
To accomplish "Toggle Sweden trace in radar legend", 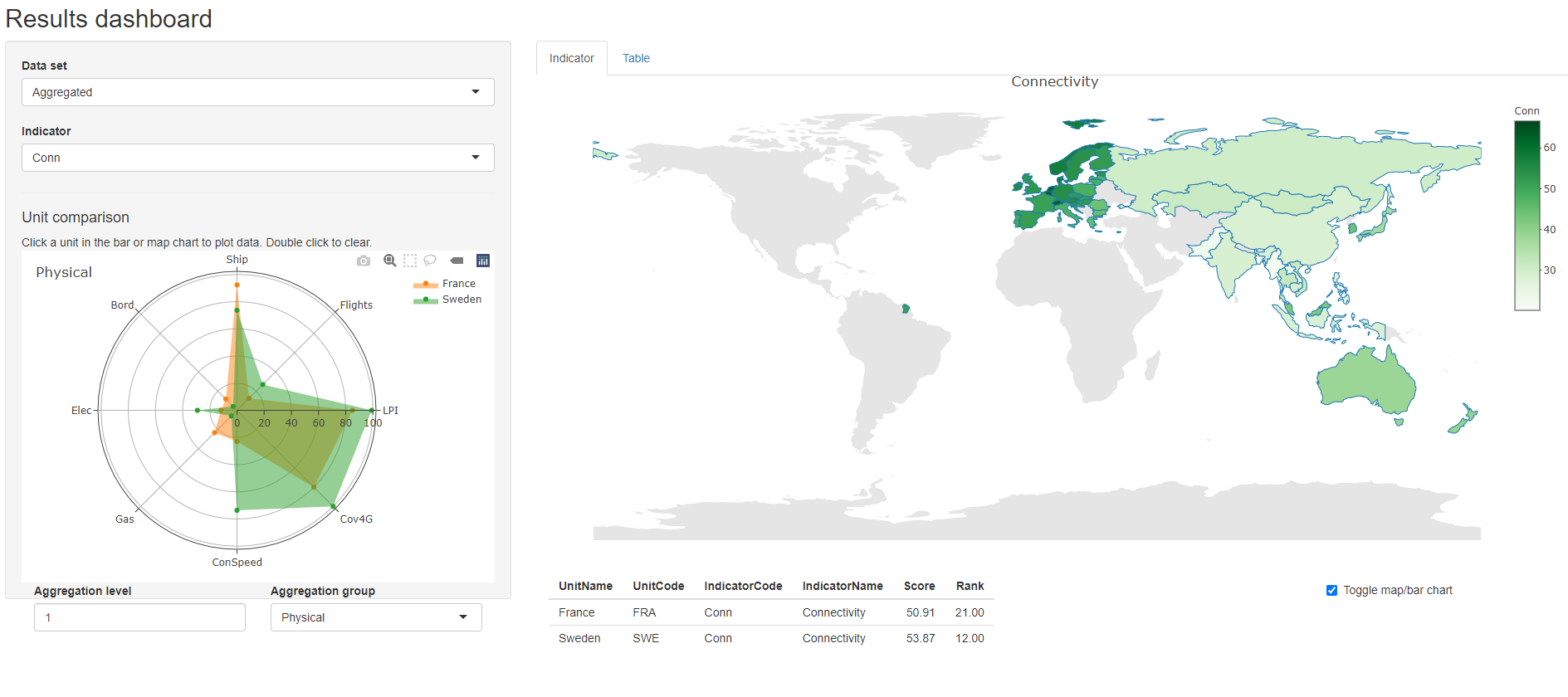I will coord(447,300).
